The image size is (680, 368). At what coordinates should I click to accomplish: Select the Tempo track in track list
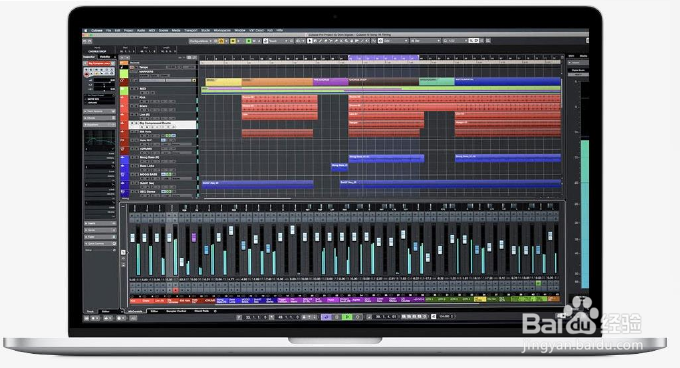pos(144,67)
